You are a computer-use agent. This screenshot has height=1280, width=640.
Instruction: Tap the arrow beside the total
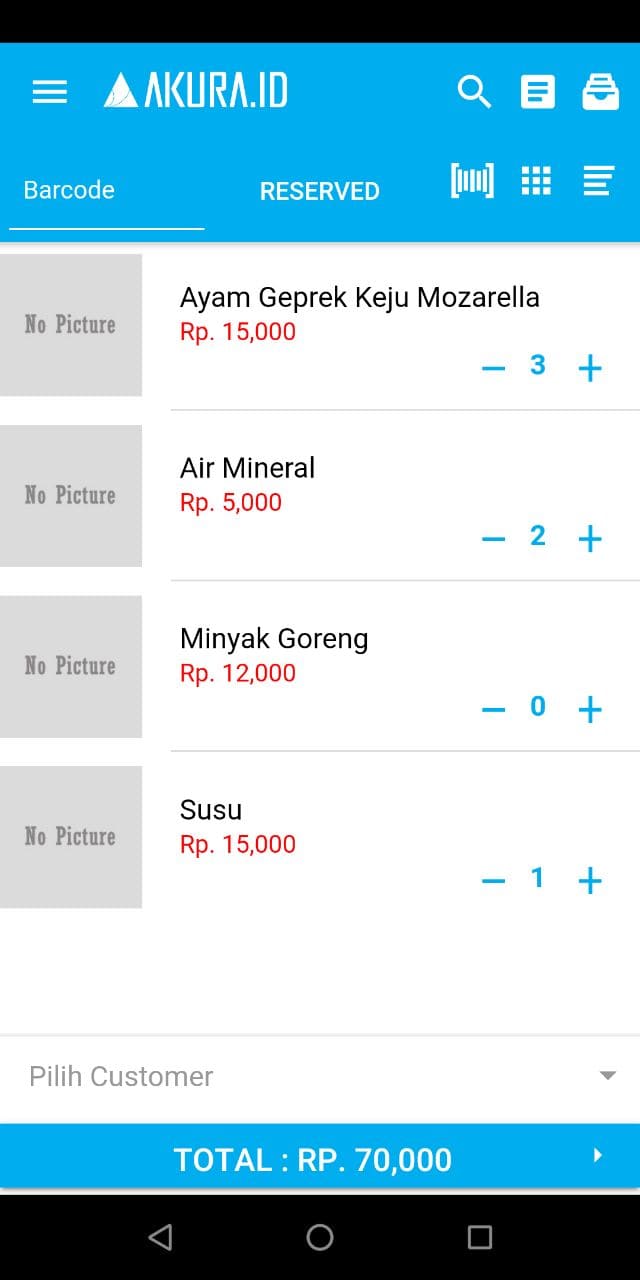coord(598,1156)
